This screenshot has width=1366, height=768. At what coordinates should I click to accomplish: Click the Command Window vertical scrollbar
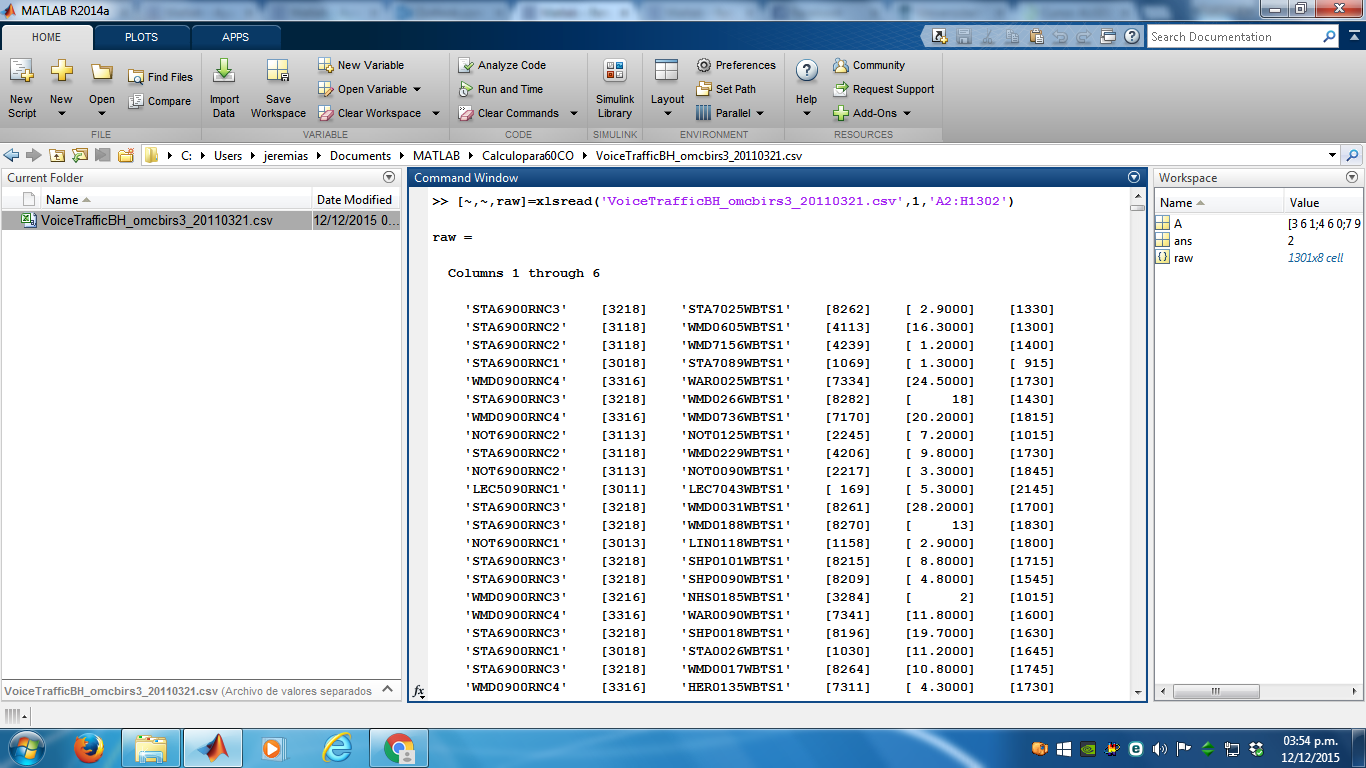(x=1137, y=445)
